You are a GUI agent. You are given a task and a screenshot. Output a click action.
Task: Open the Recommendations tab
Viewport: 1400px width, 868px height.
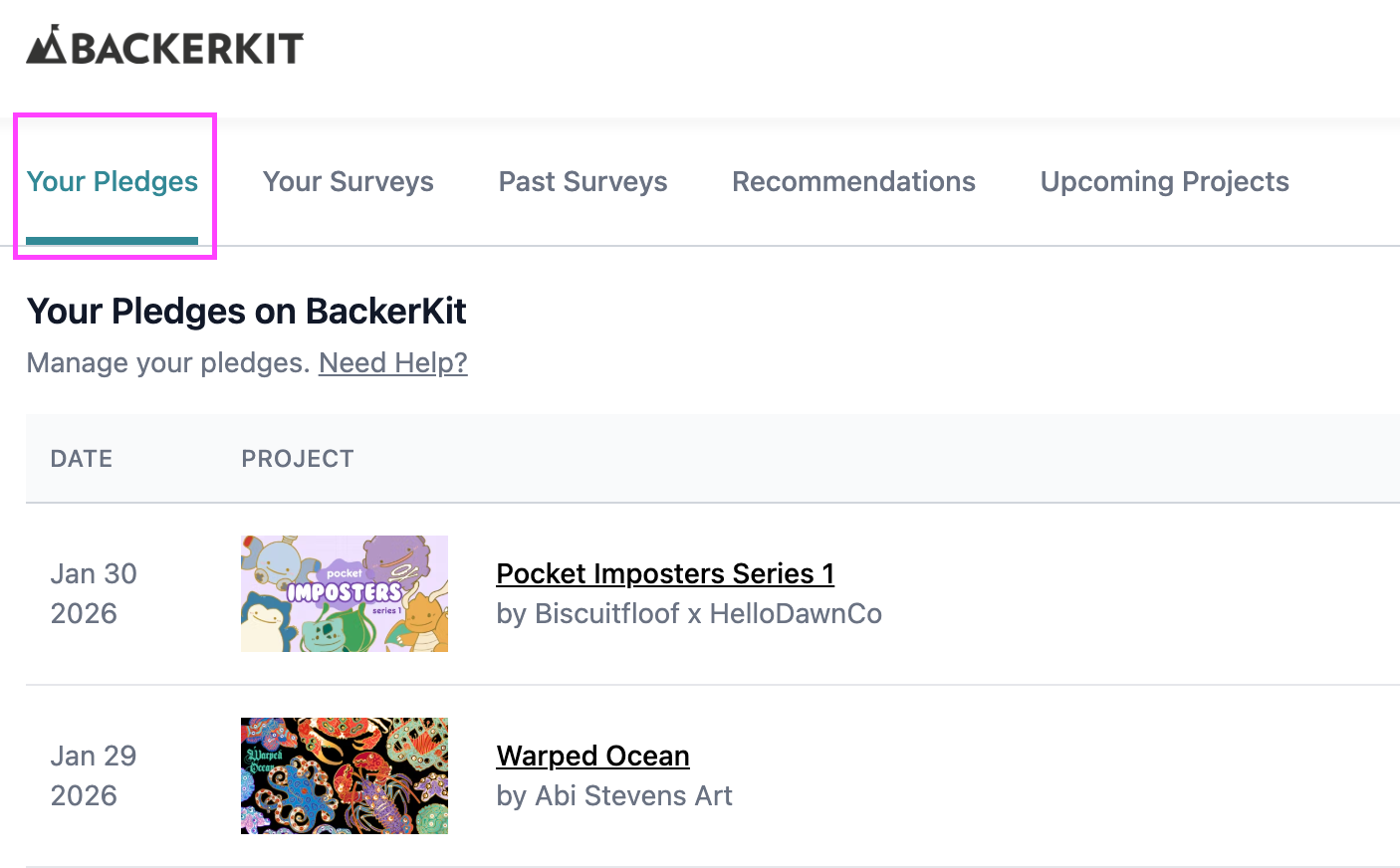click(853, 182)
